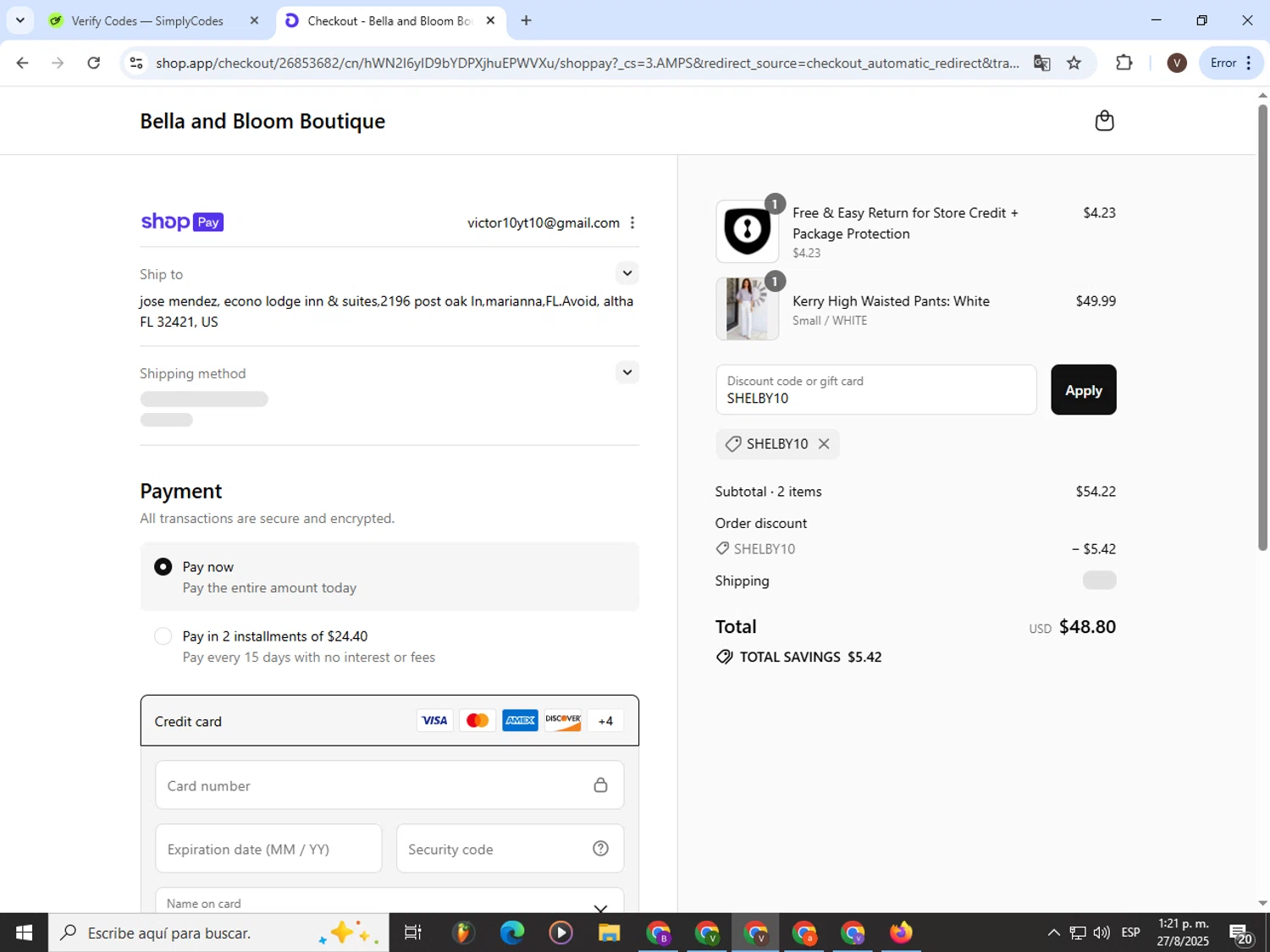Open the Package Protection product thumbnail
1270x952 pixels.
pos(748,231)
